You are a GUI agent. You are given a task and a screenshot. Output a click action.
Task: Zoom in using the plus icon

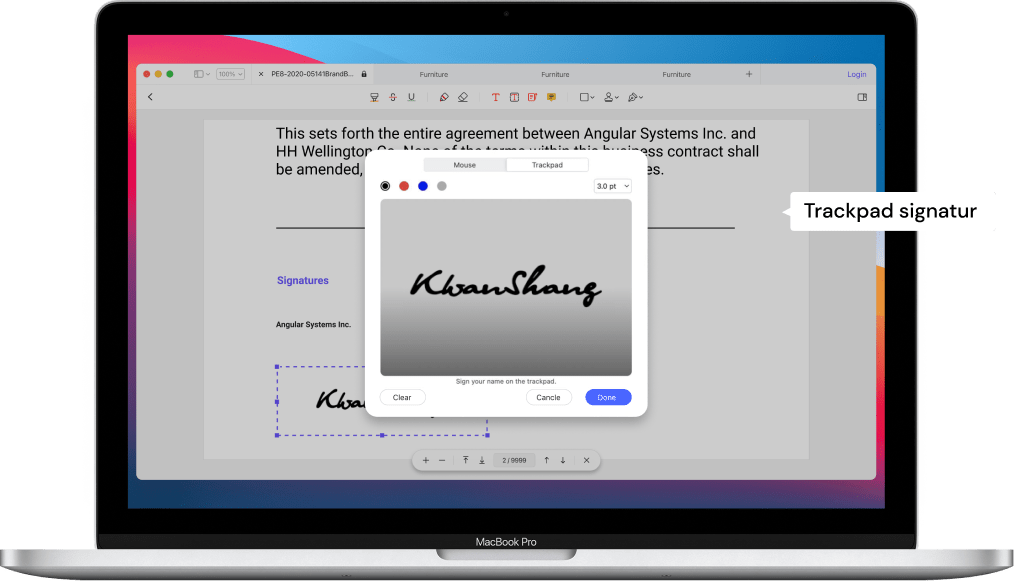426,460
